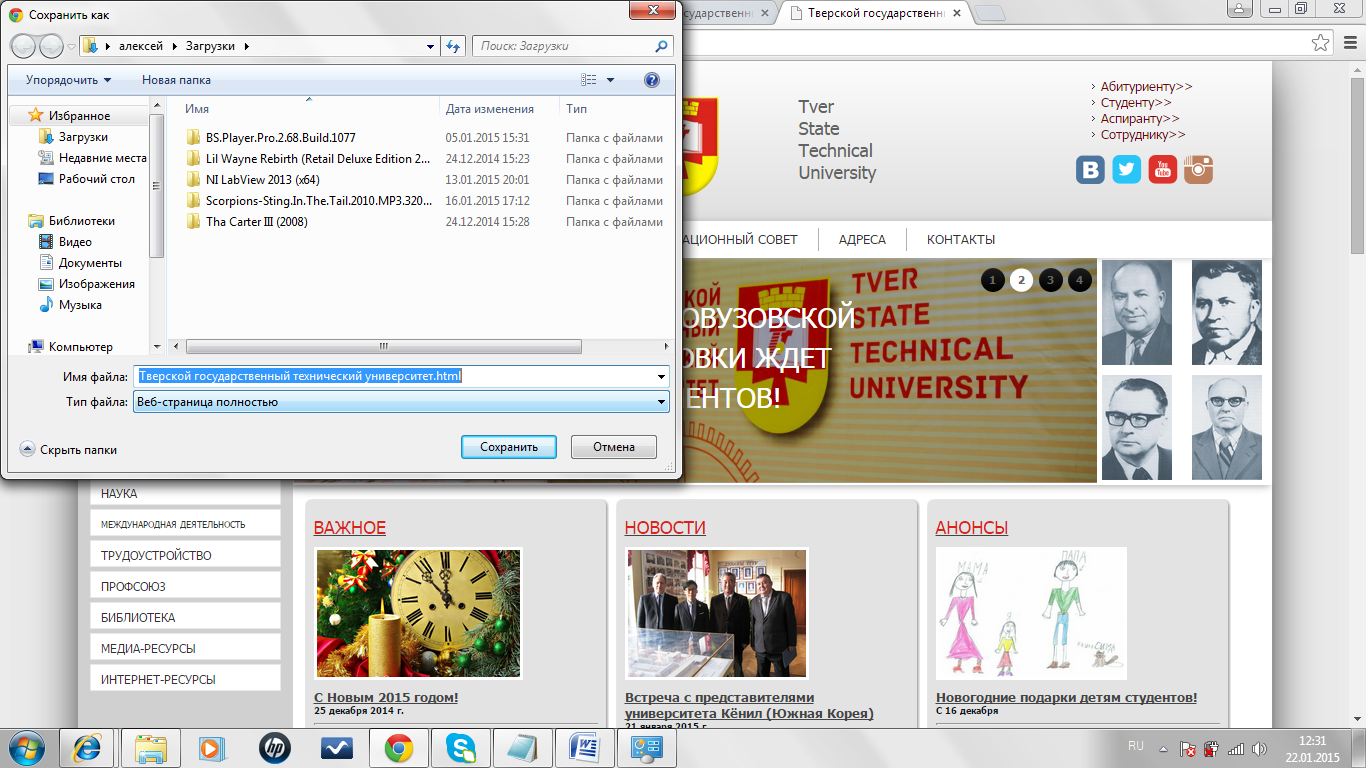The height and width of the screenshot is (768, 1366).
Task: Click the control panel taskbar icon
Action: pos(647,747)
